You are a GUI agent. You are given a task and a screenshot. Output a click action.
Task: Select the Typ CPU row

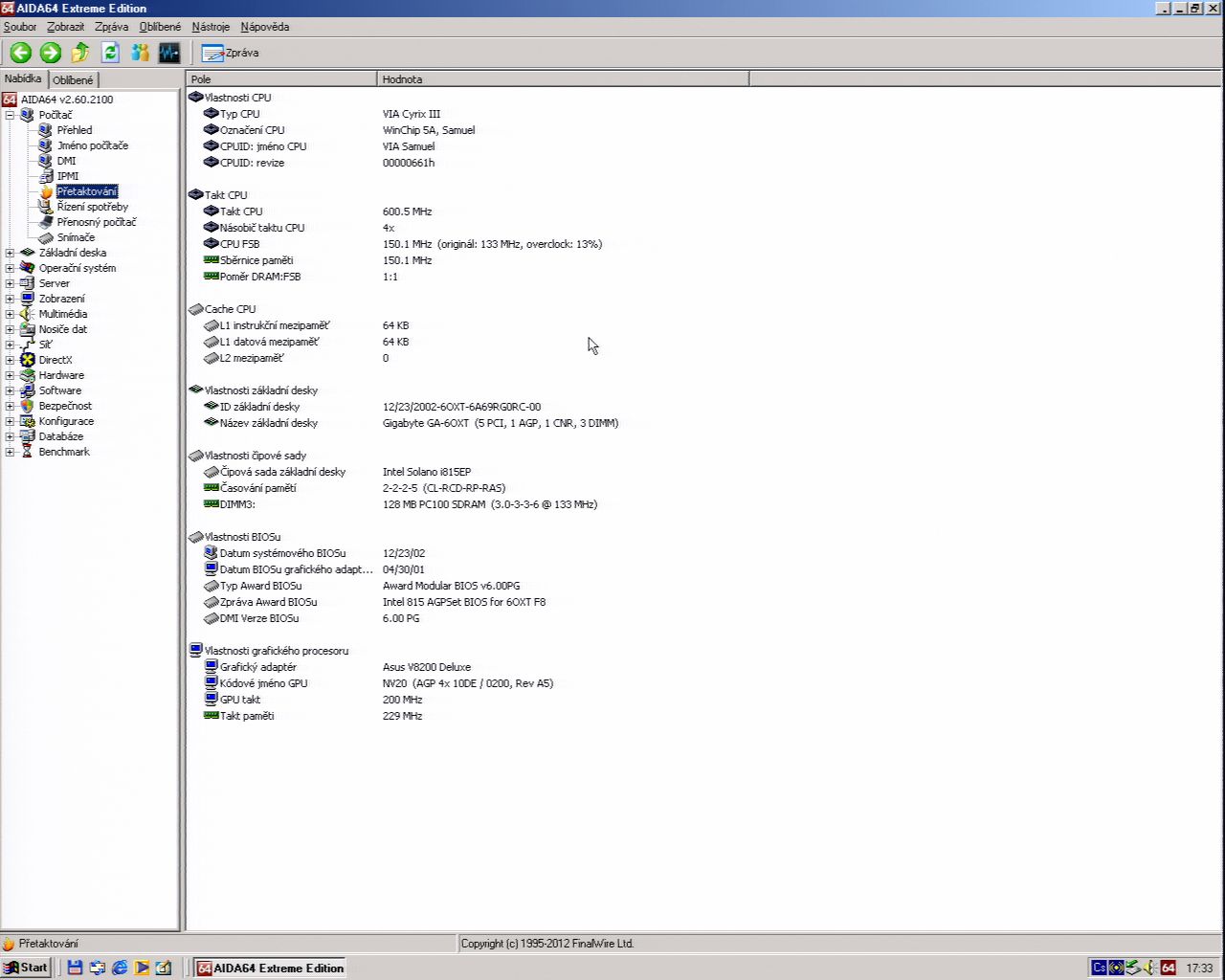pos(467,114)
